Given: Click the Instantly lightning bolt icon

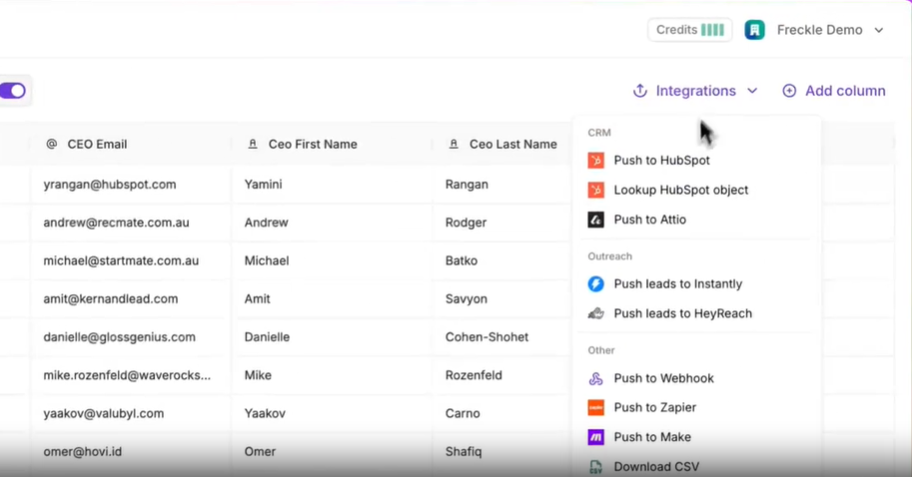Looking at the screenshot, I should (x=596, y=284).
